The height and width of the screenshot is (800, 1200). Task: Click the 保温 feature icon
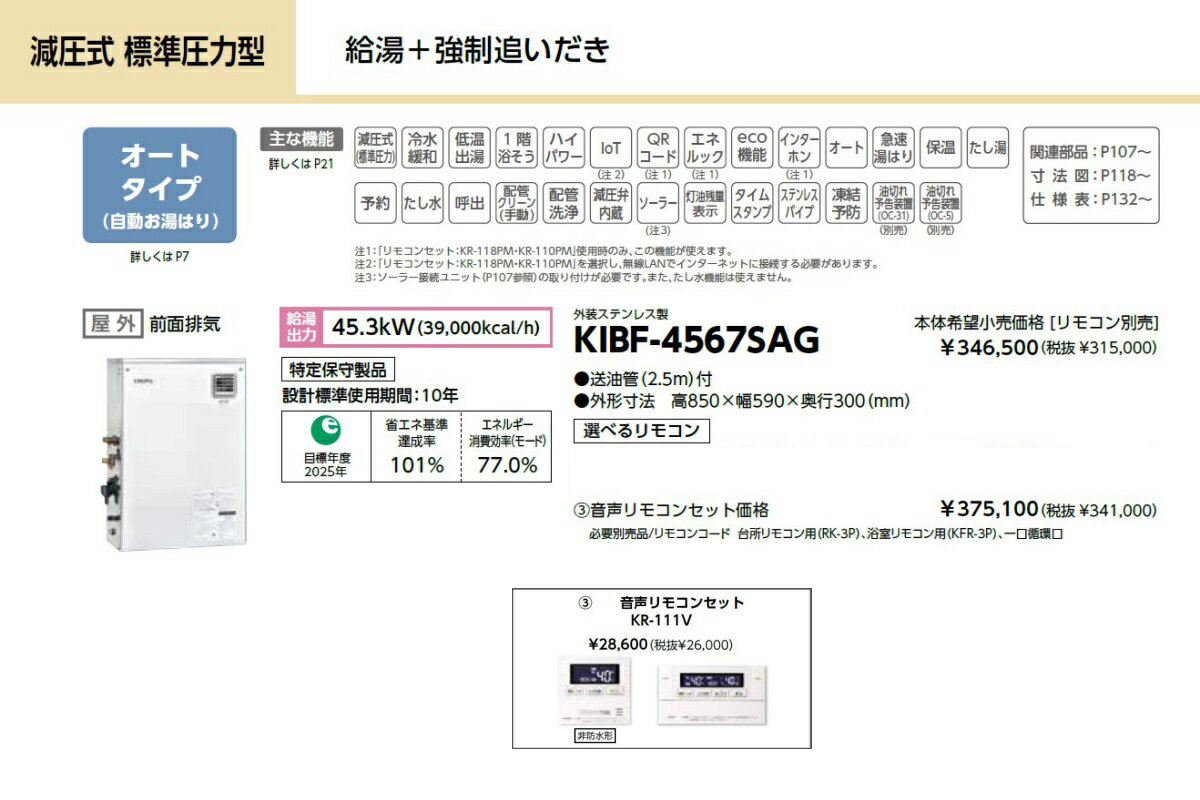point(940,148)
